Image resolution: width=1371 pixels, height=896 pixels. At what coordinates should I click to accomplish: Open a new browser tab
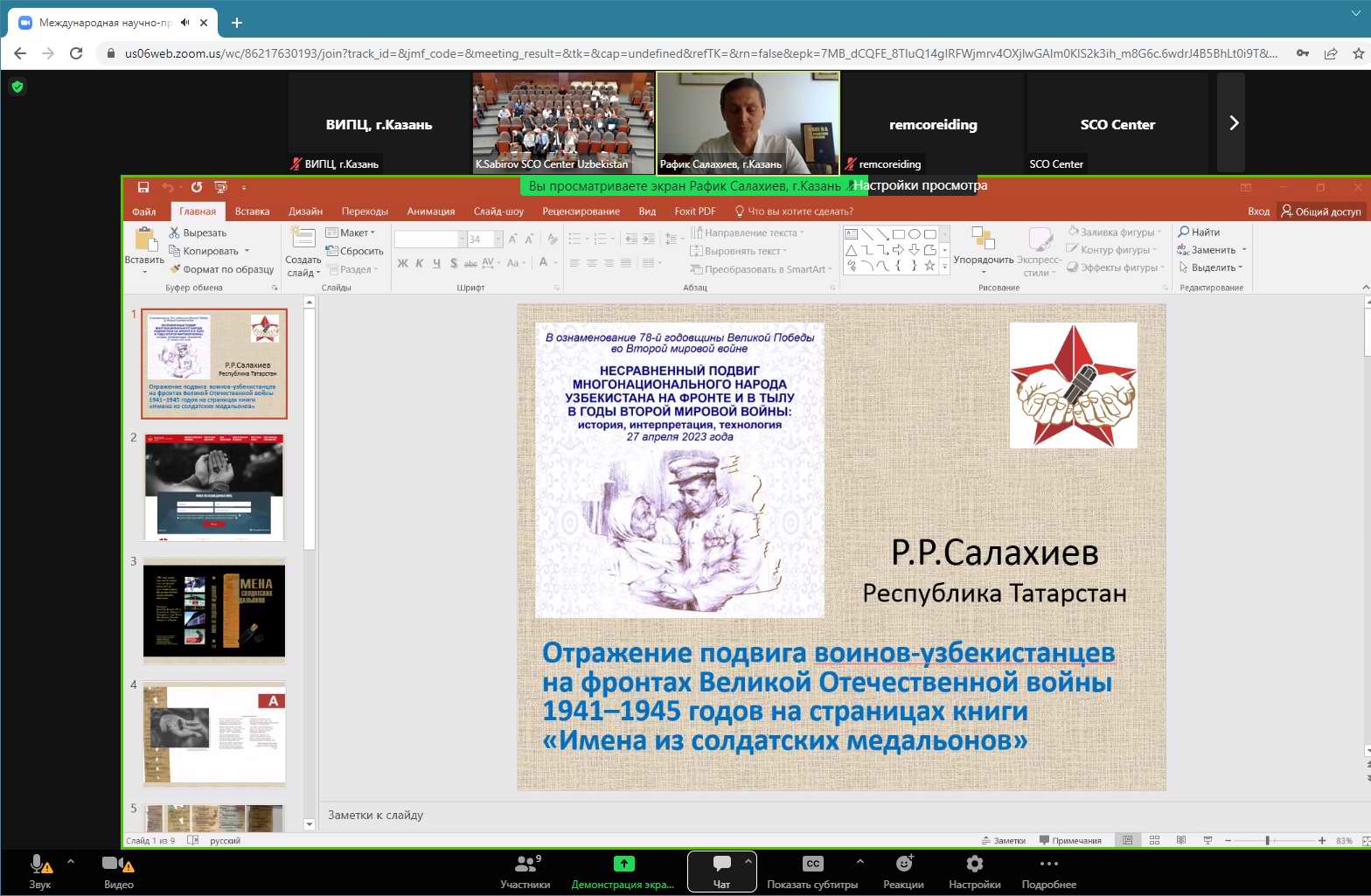point(237,23)
